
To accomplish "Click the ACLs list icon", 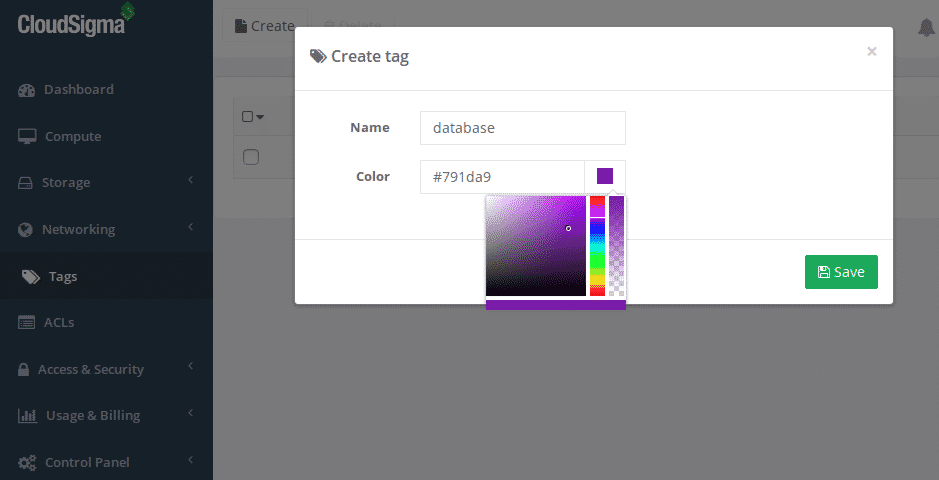I will 26,323.
